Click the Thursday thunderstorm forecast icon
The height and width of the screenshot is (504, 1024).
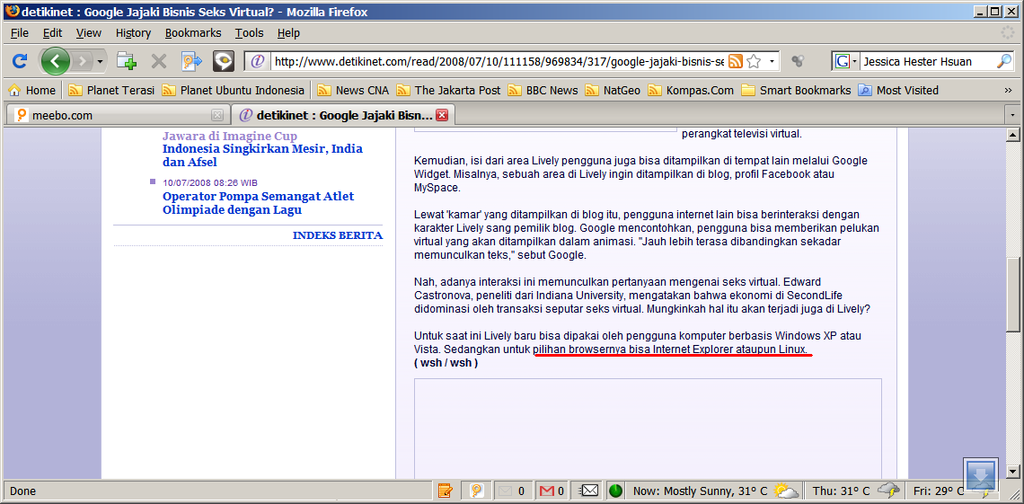(x=889, y=490)
